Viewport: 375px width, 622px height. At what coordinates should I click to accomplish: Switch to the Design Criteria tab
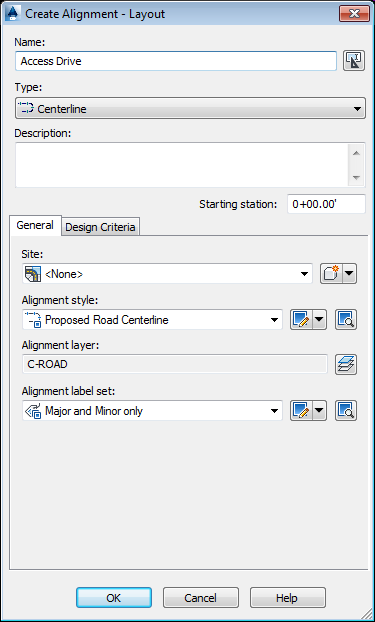100,227
